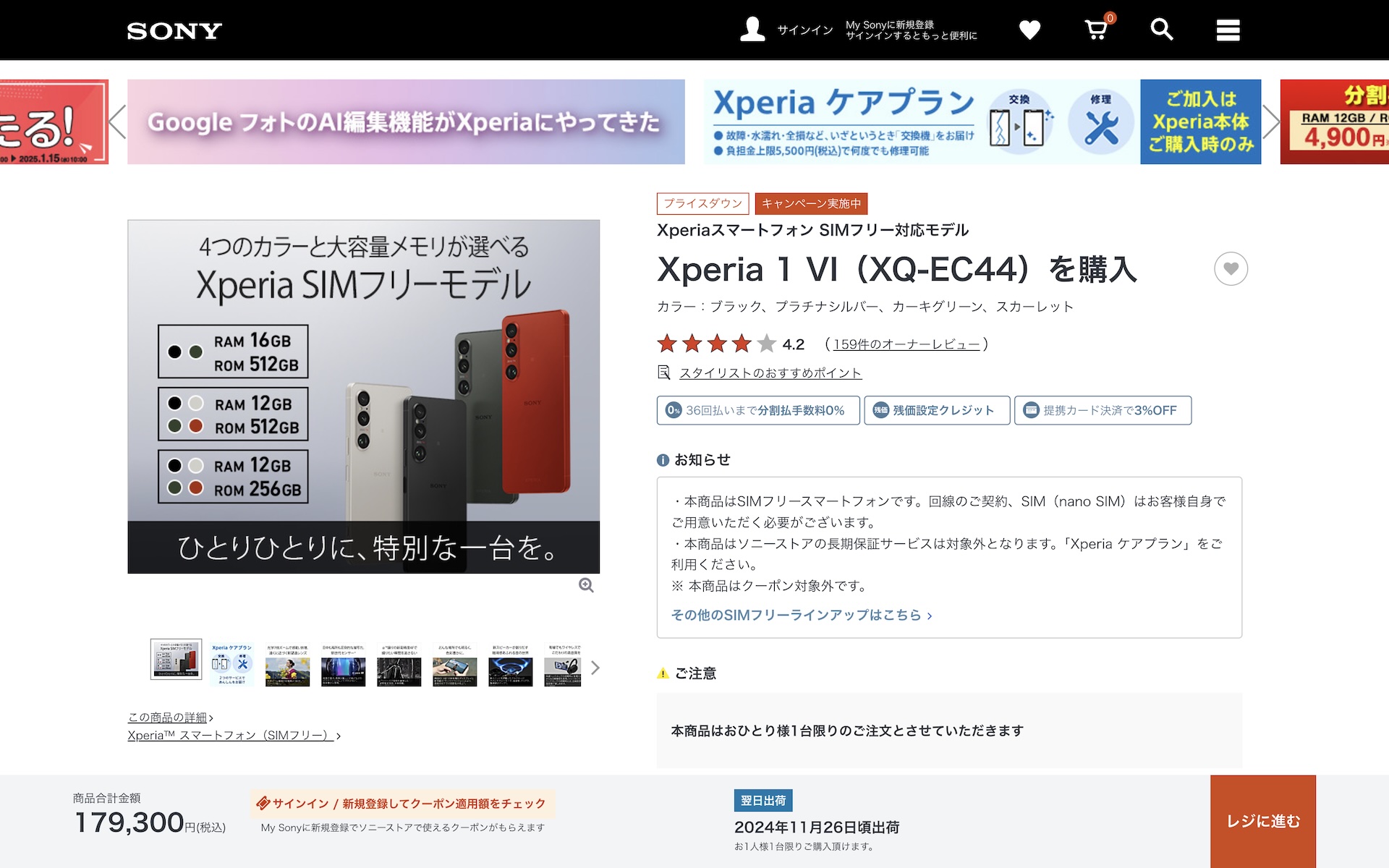
Task: Zoom product image with magnifier icon
Action: (x=586, y=585)
